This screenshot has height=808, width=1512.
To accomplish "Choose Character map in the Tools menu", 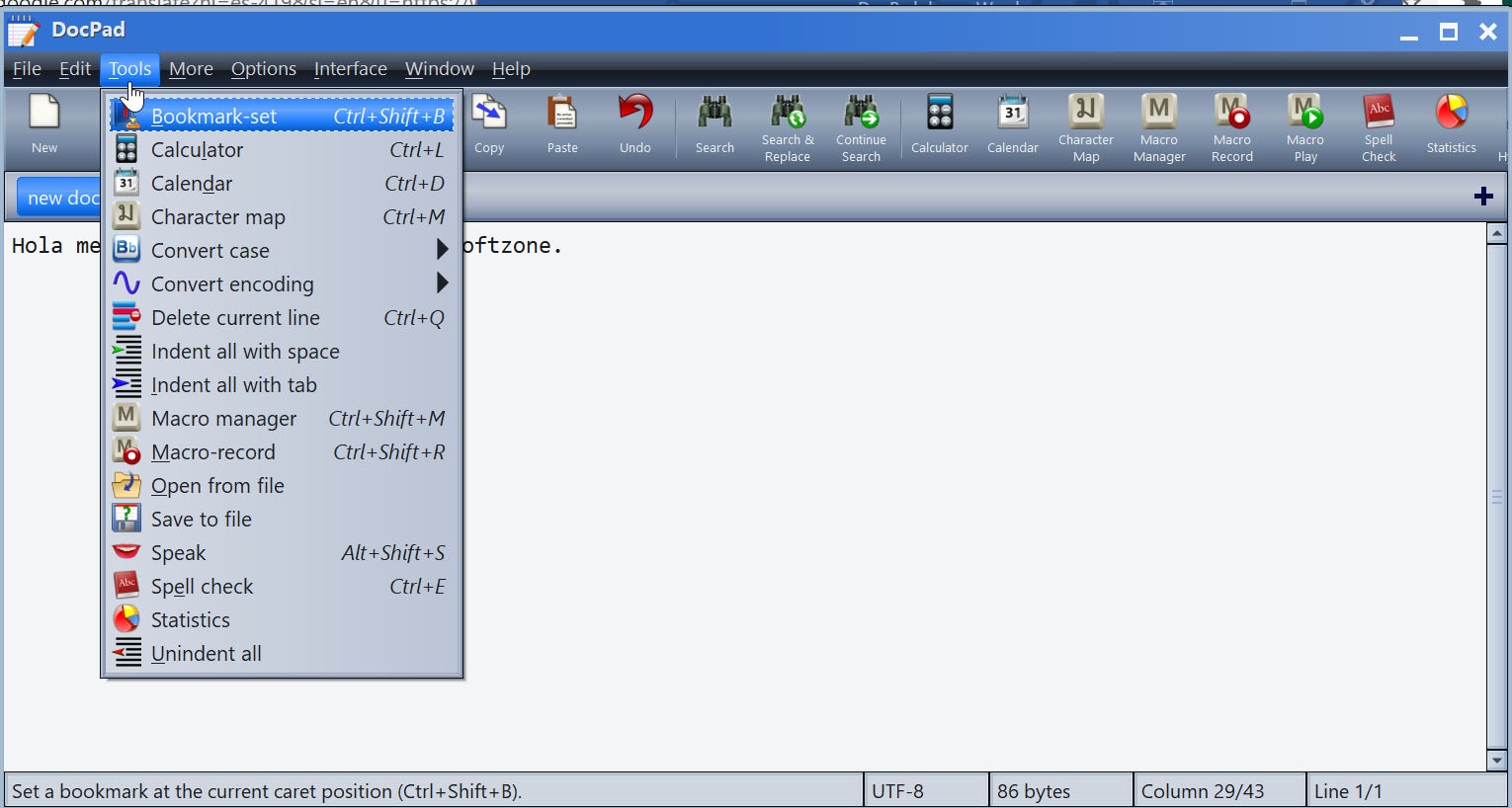I will tap(282, 217).
